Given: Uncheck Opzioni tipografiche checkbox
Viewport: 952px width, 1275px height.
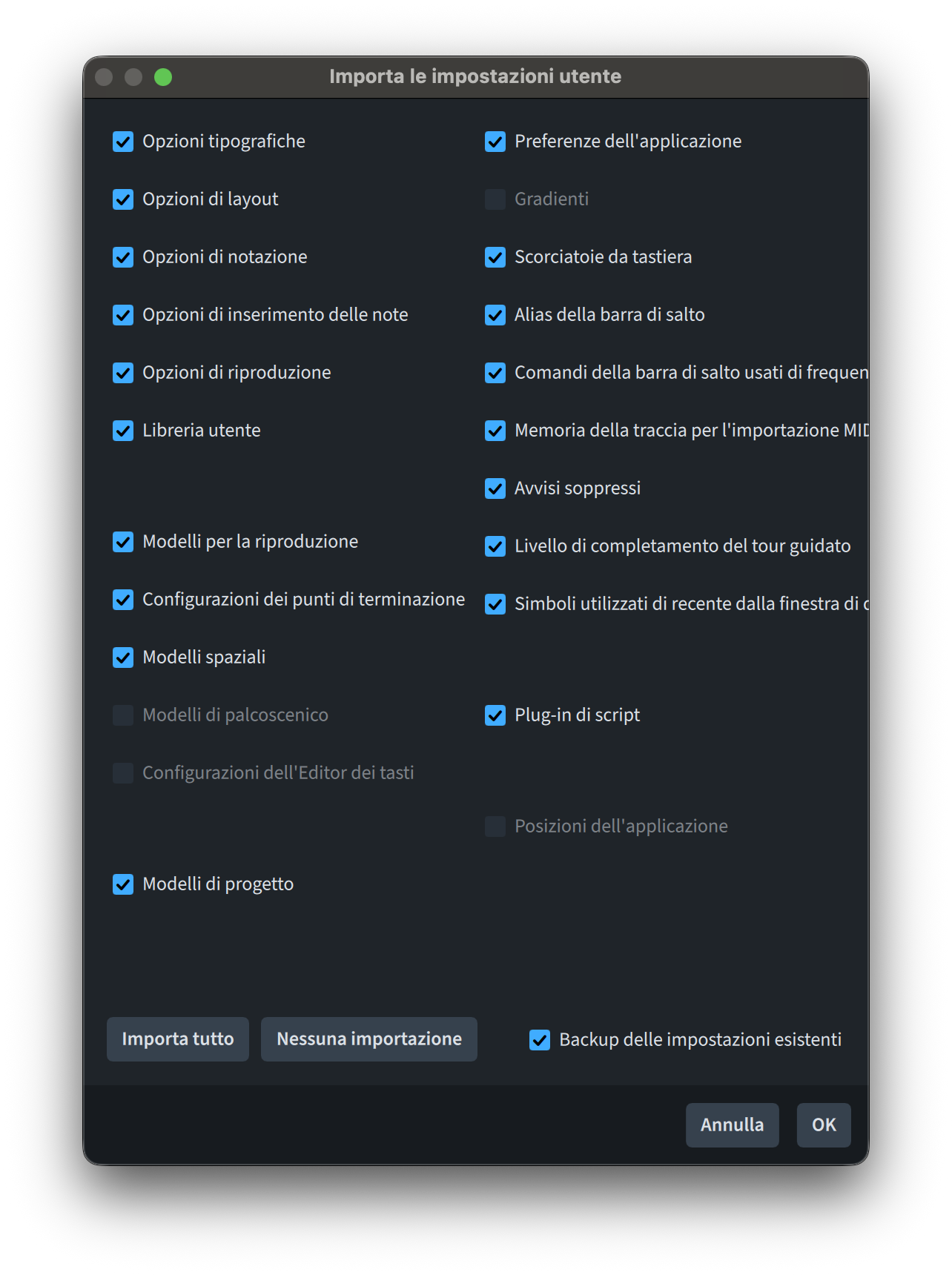Looking at the screenshot, I should tap(123, 142).
